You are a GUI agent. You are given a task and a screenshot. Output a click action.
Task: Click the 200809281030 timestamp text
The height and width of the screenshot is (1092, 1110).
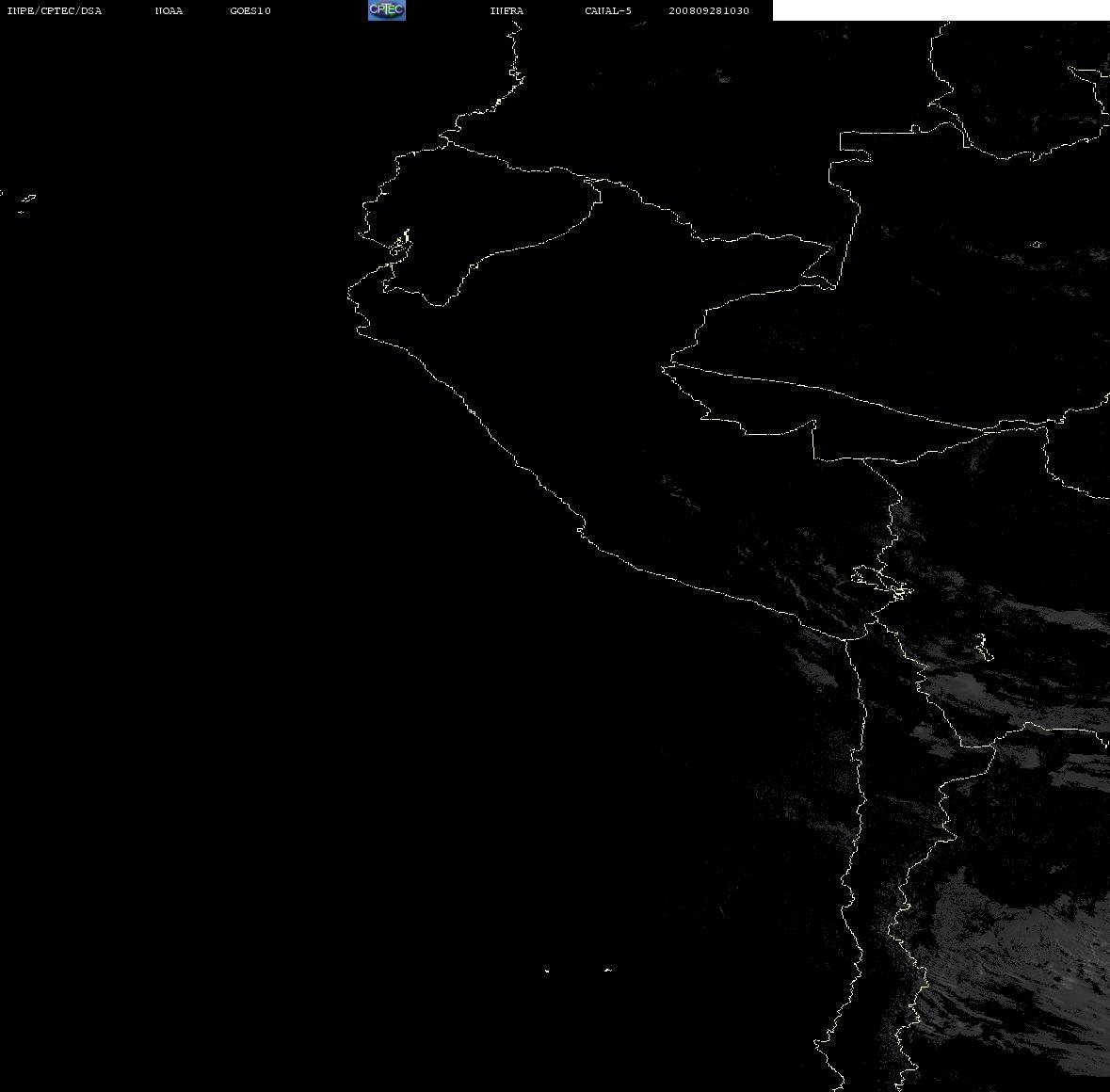pyautogui.click(x=709, y=10)
